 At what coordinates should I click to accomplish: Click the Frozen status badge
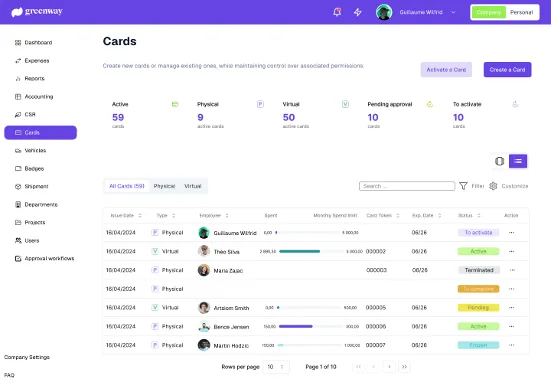[x=478, y=345]
